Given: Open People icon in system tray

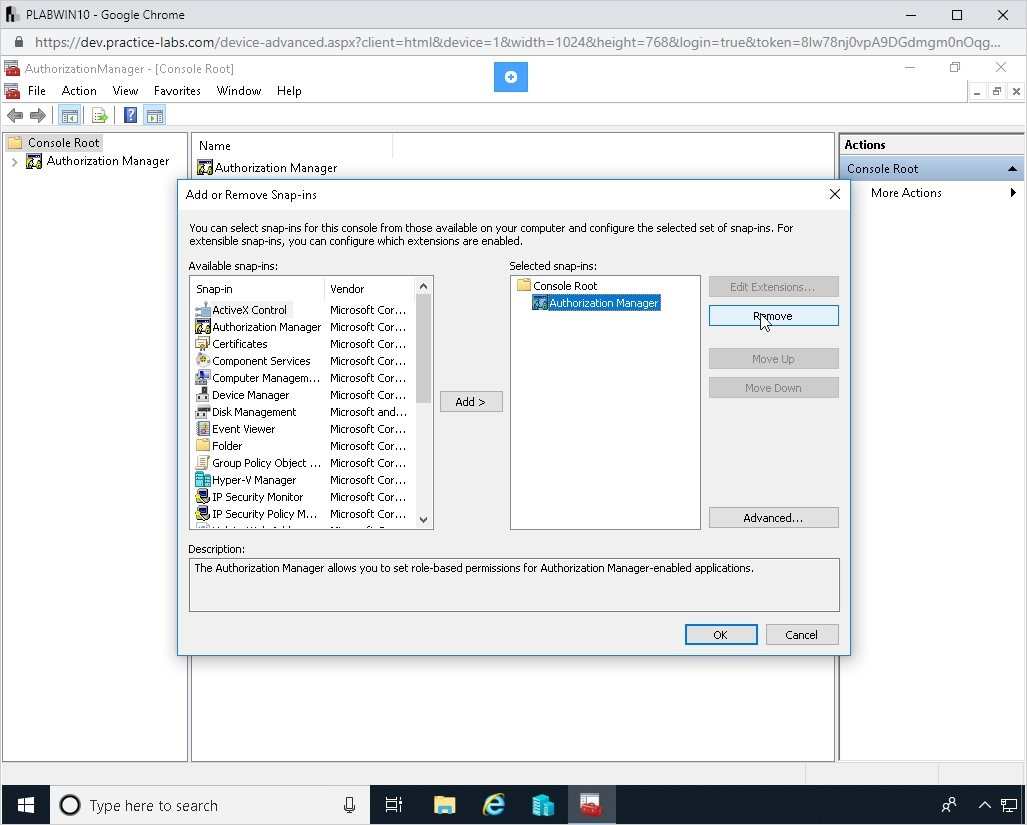Looking at the screenshot, I should 948,805.
